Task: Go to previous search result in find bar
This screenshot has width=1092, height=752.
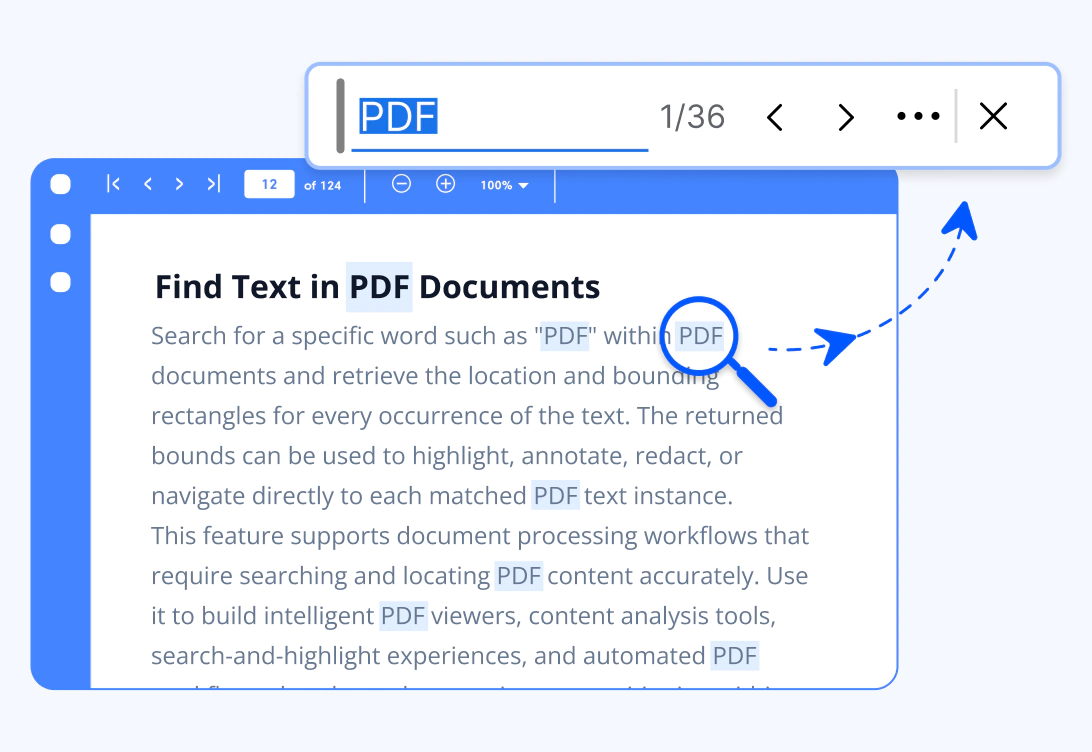Action: (774, 117)
